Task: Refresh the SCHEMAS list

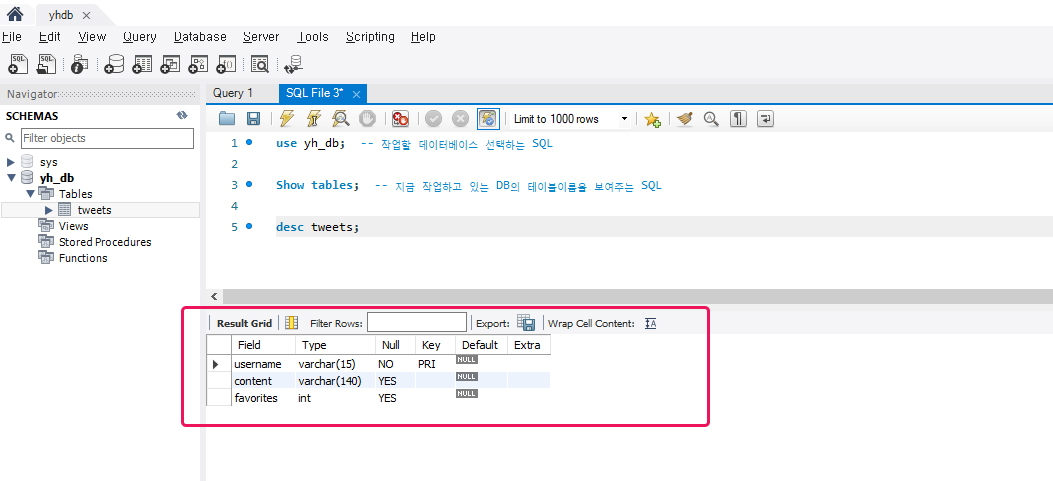Action: (x=182, y=116)
